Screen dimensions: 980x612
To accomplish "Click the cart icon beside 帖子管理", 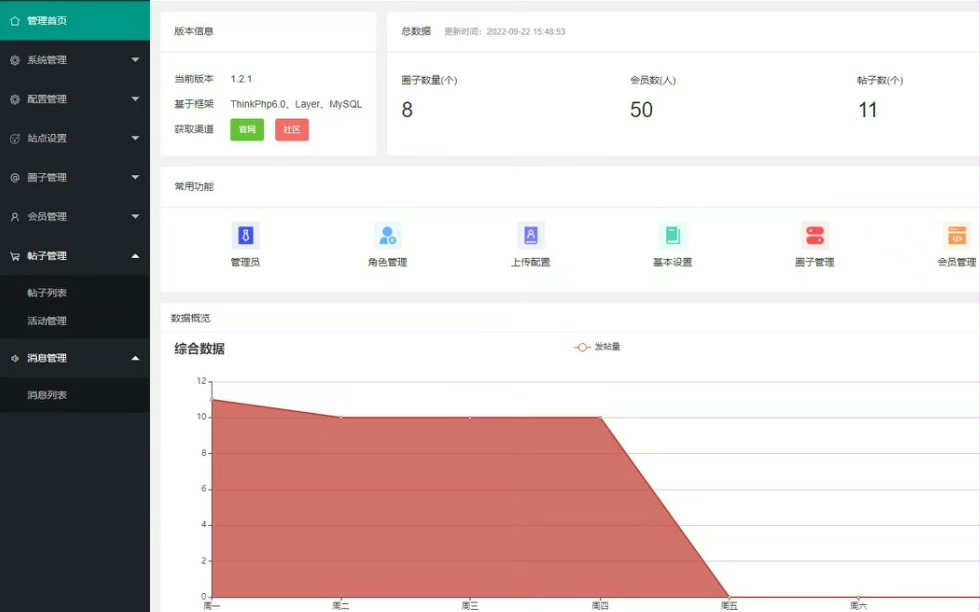I will pos(15,256).
